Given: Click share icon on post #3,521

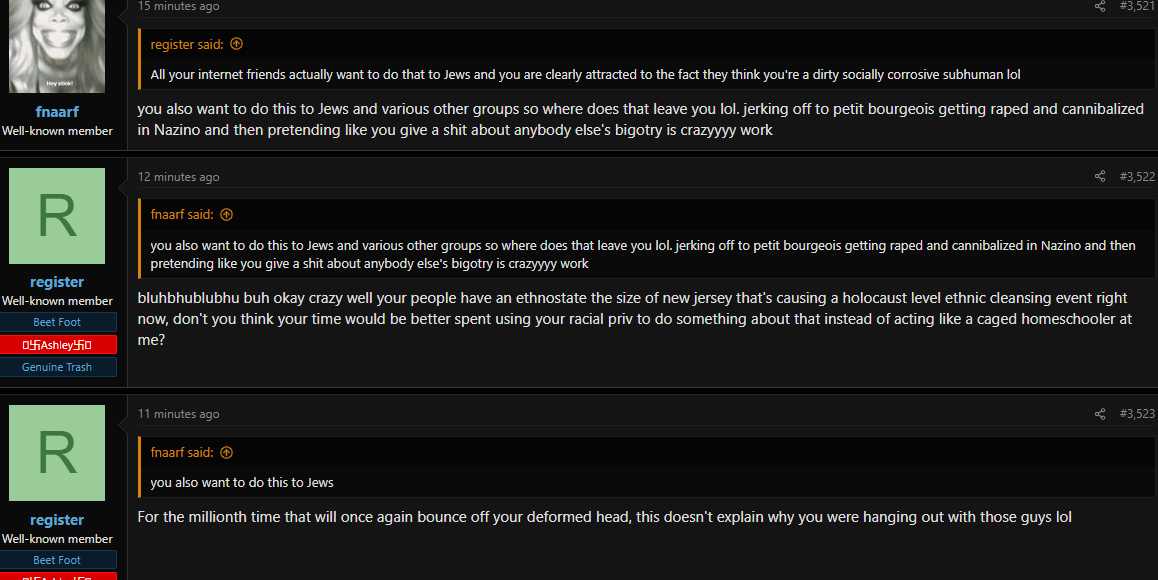Looking at the screenshot, I should (1100, 6).
